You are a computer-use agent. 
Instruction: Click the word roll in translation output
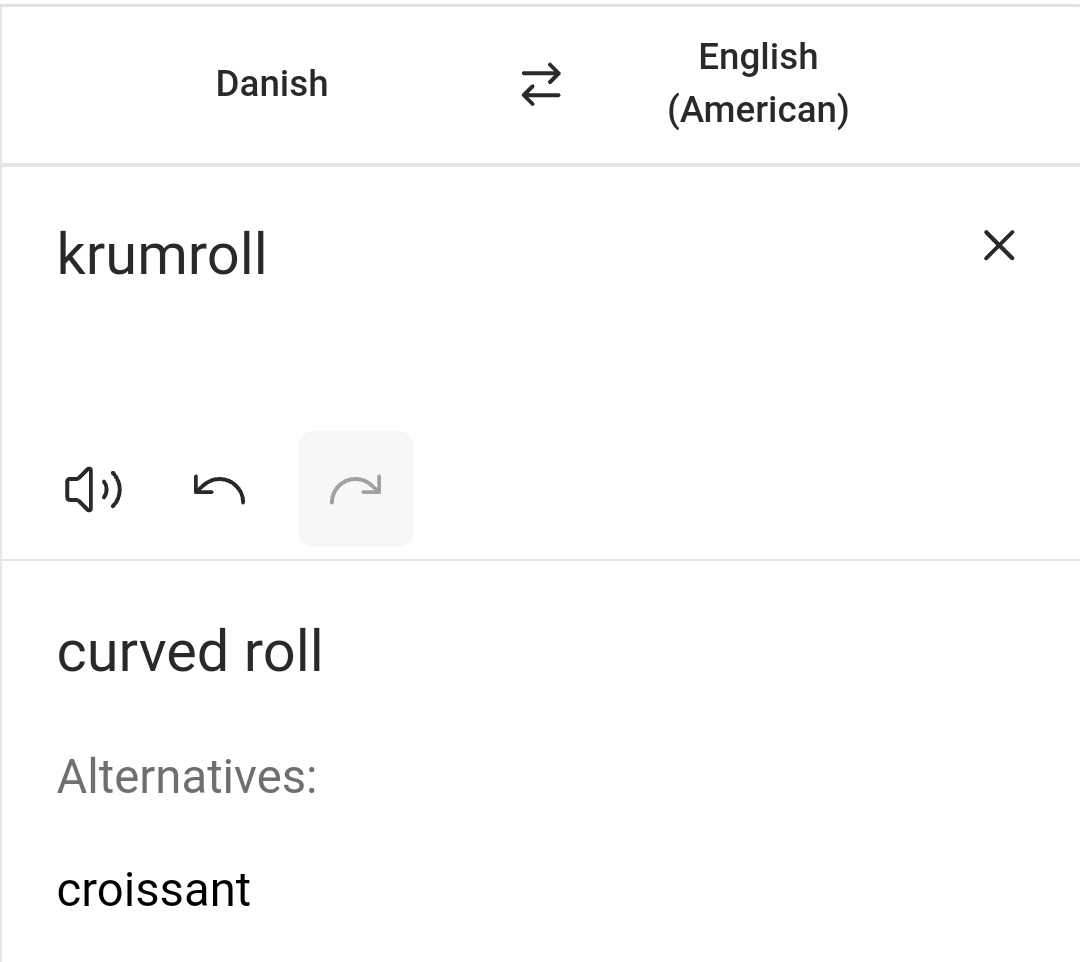(x=283, y=651)
